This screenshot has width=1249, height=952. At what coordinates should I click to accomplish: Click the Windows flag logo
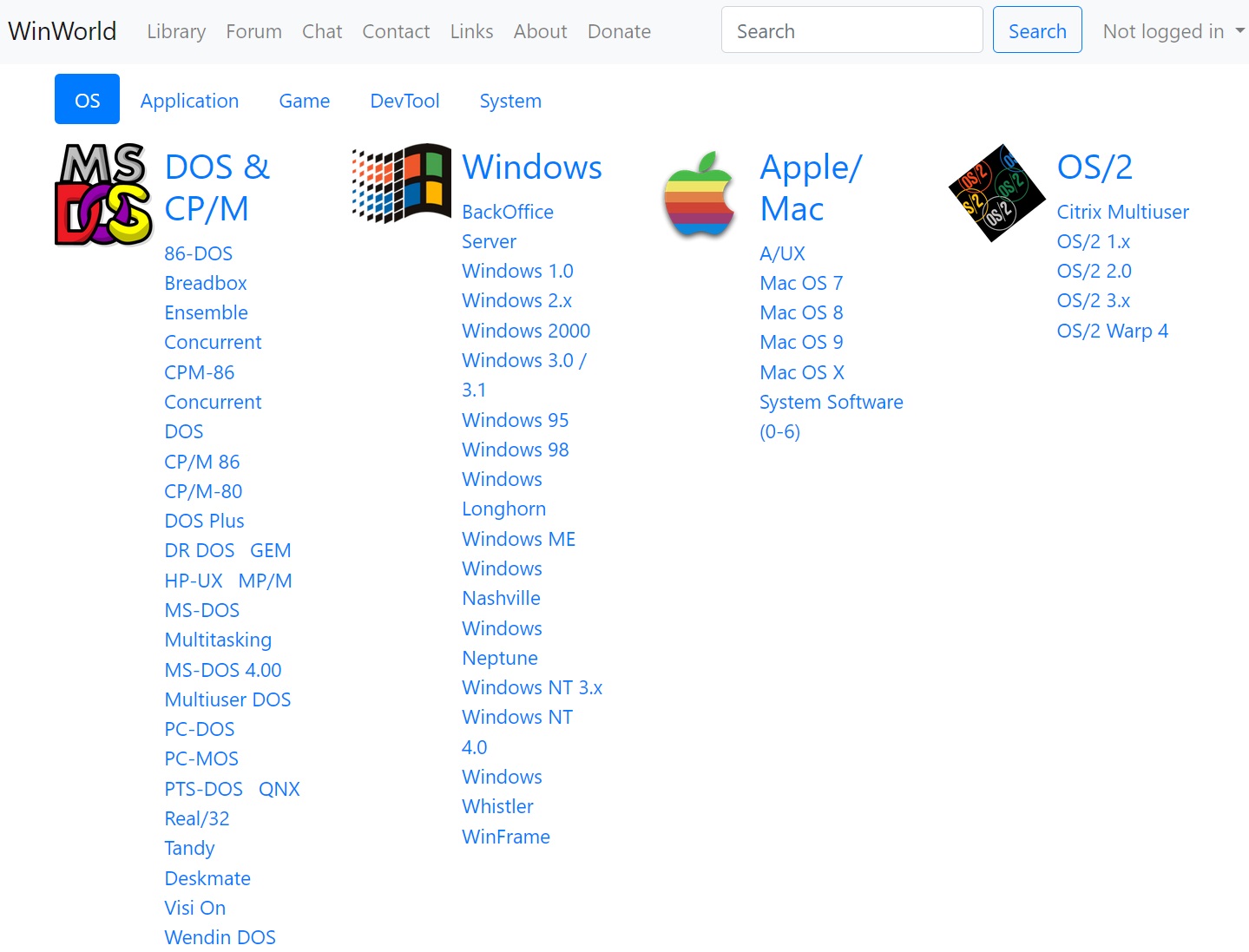[401, 183]
